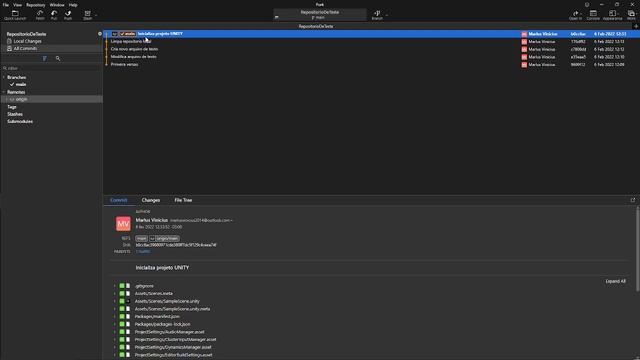The height and width of the screenshot is (360, 640).
Task: Click the main ref label in commit details
Action: coord(141,238)
